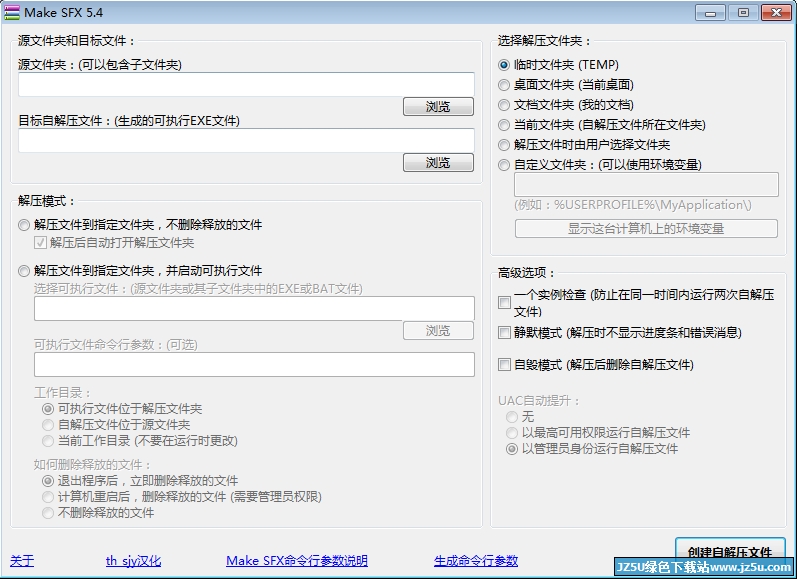
Task: Select 不删除释放的文件 radio option
Action: (48, 513)
